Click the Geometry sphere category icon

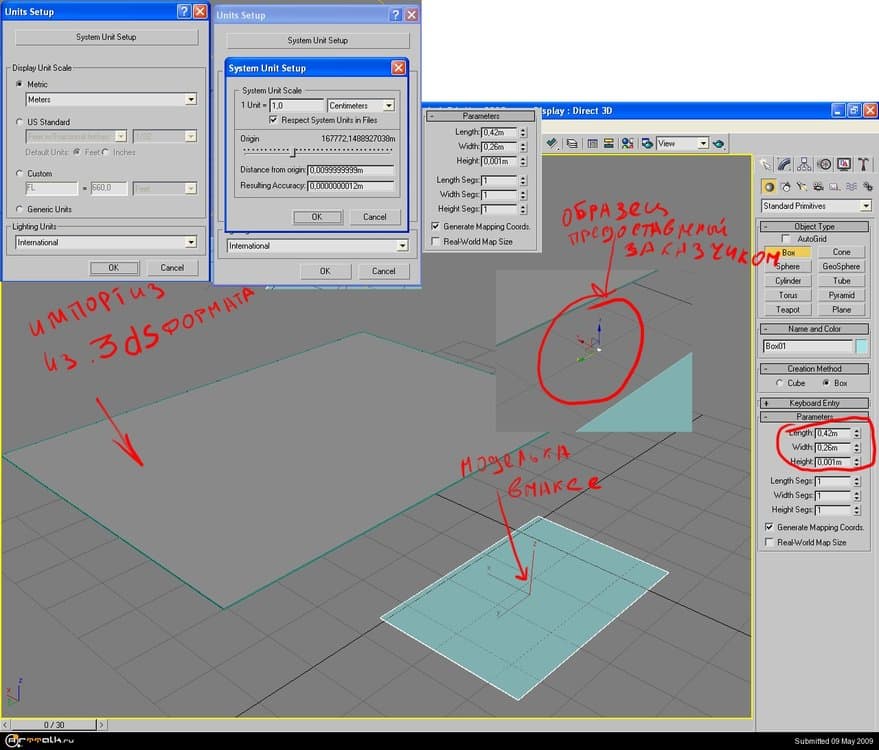(768, 186)
